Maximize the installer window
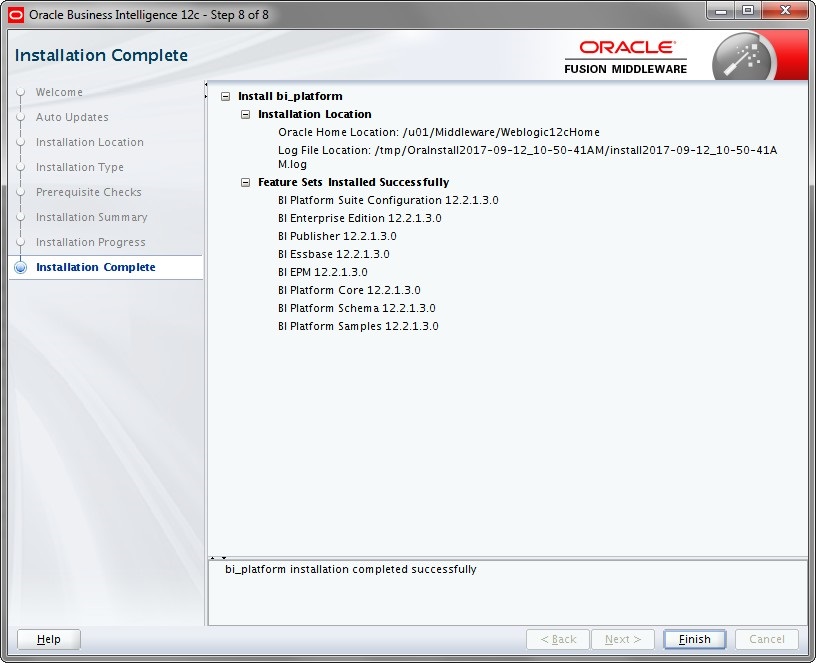The width and height of the screenshot is (816, 663). [x=748, y=11]
